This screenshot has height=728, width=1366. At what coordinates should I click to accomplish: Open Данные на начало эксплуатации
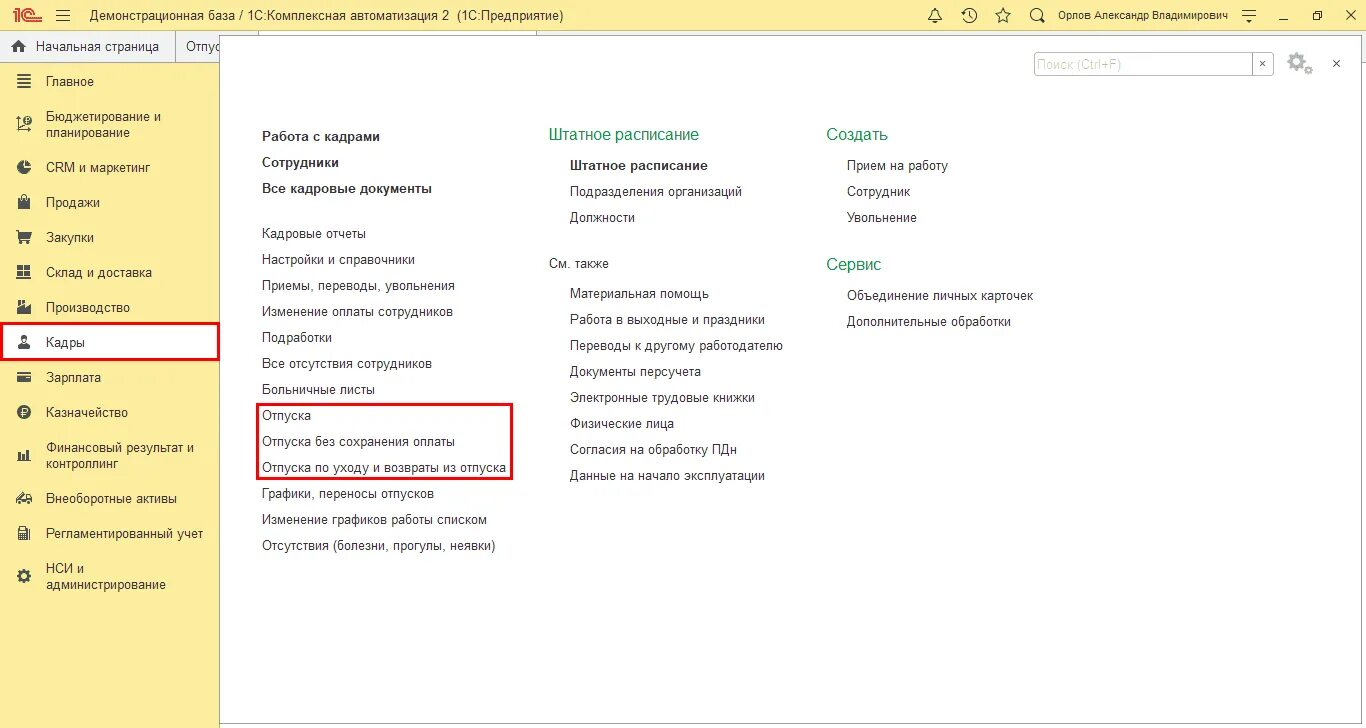coord(667,475)
